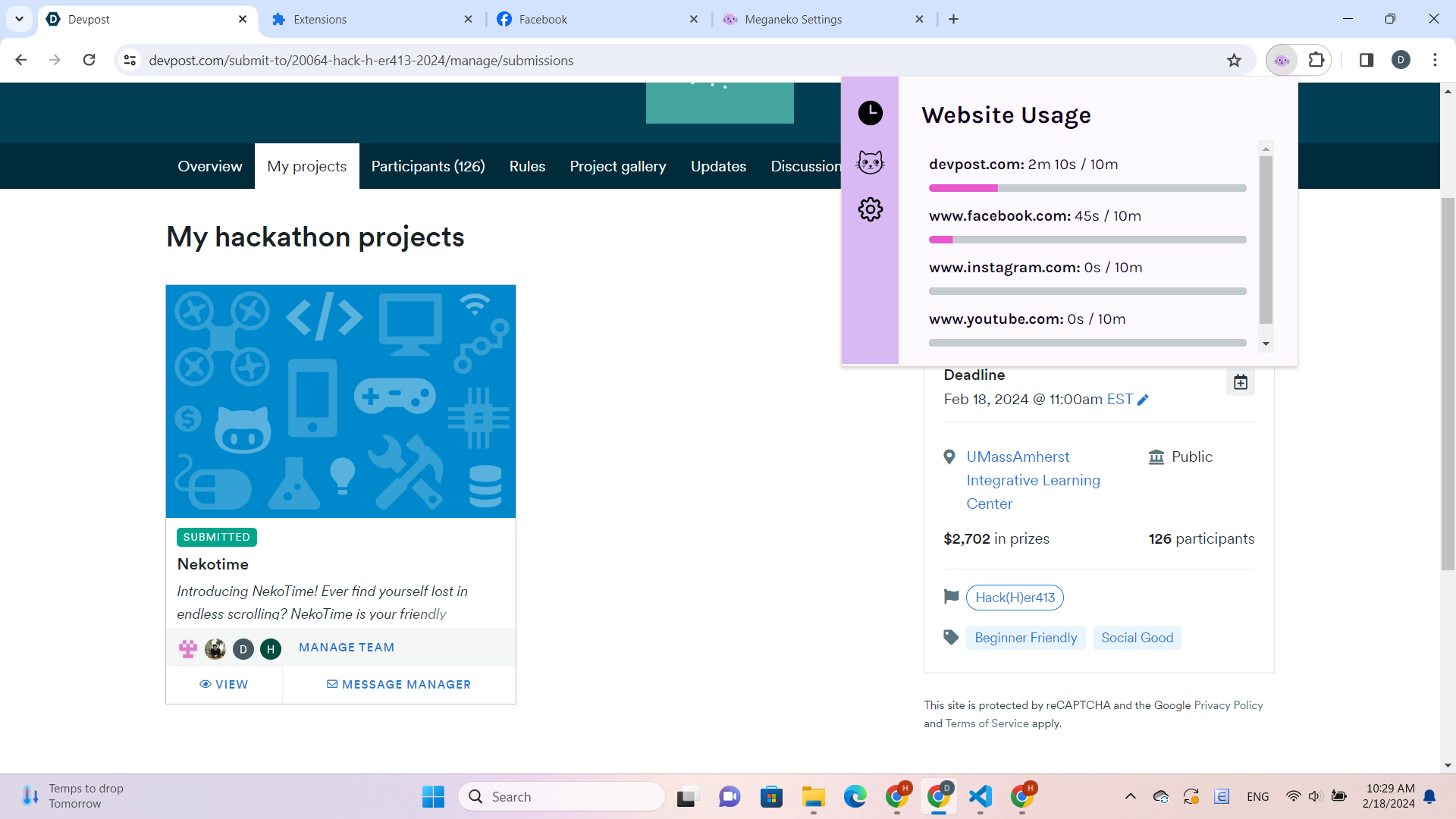Image resolution: width=1456 pixels, height=819 pixels.
Task: Click the add-to-calendar icon next to Deadline
Action: coord(1240,382)
